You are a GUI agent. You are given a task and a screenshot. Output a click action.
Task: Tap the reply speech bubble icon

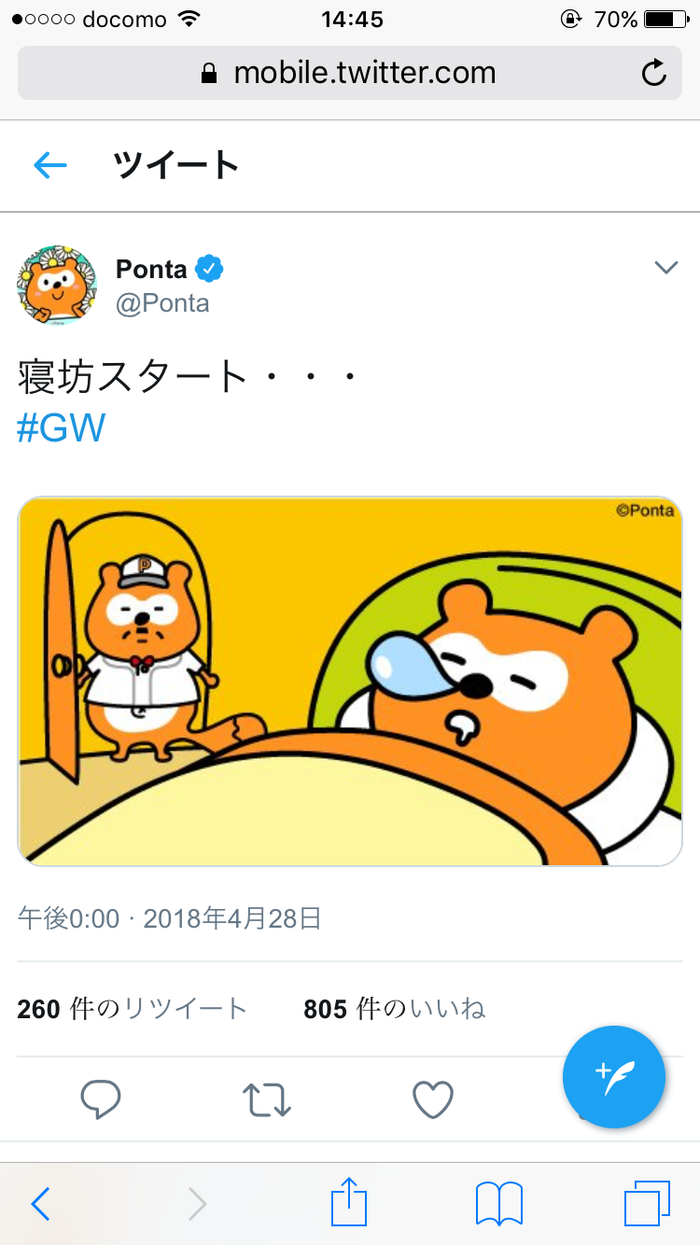[100, 1100]
